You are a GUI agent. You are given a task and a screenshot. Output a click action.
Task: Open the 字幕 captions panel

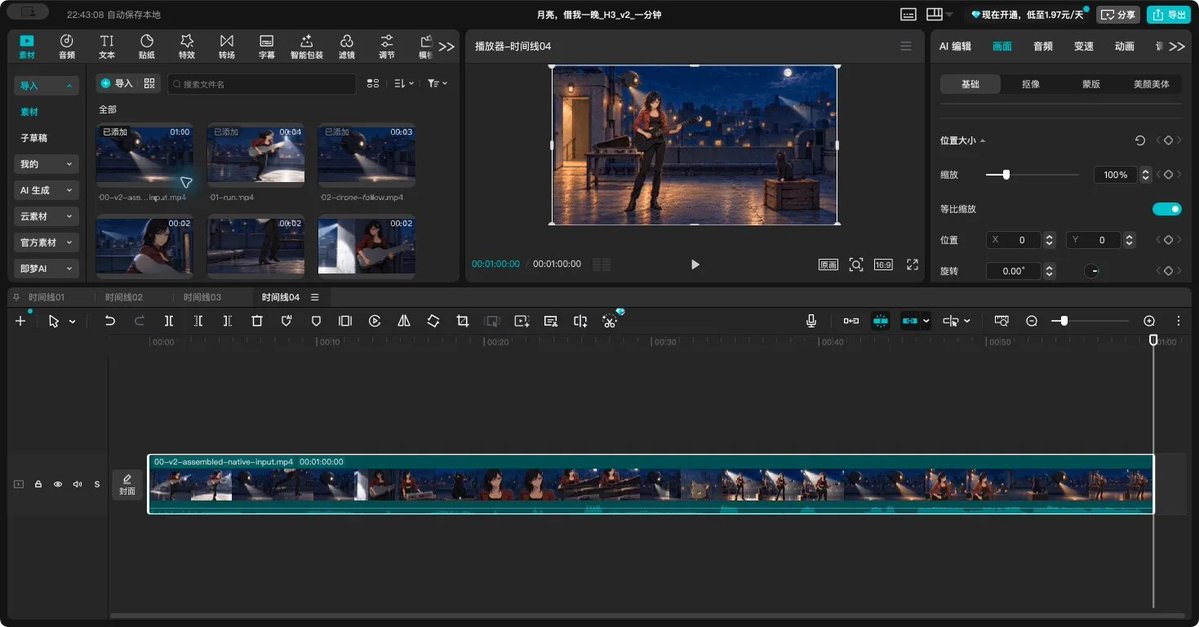point(266,46)
